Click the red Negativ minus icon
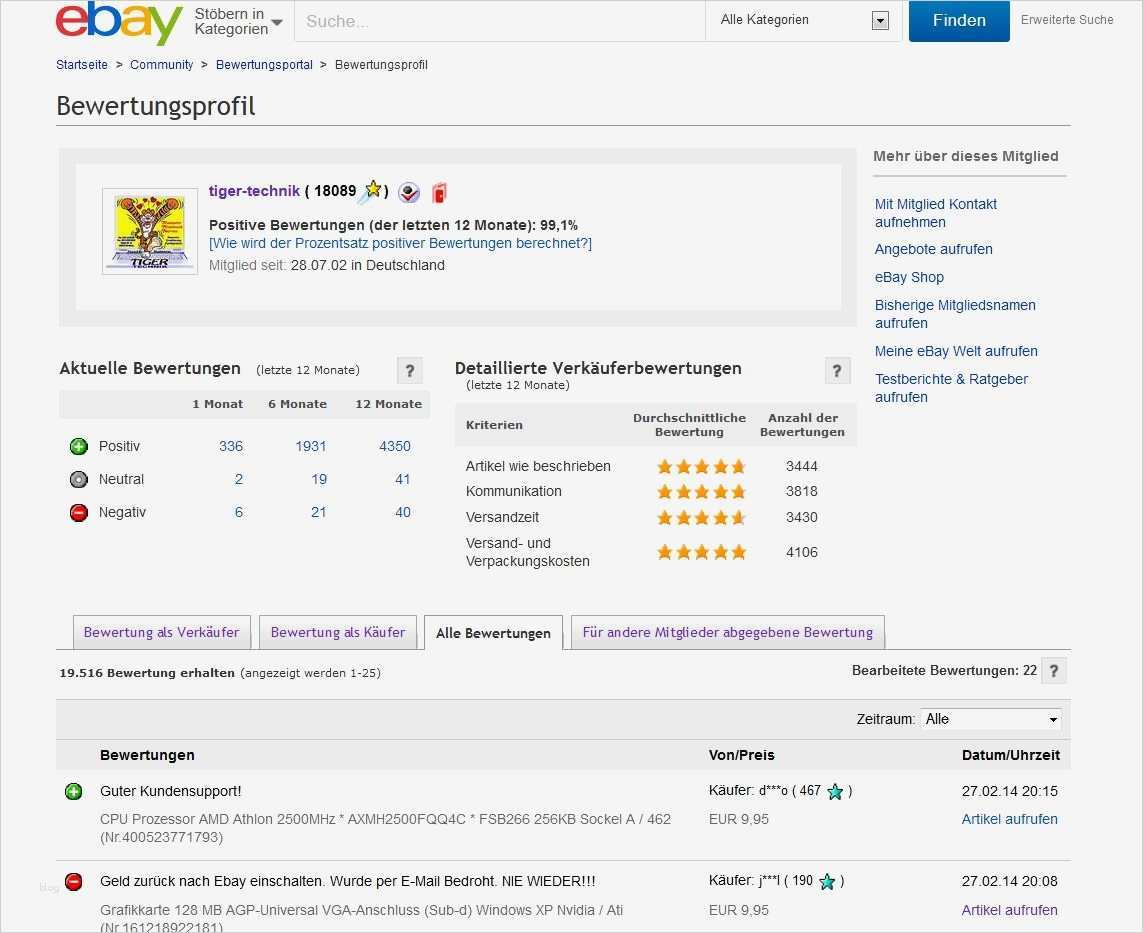 79,512
